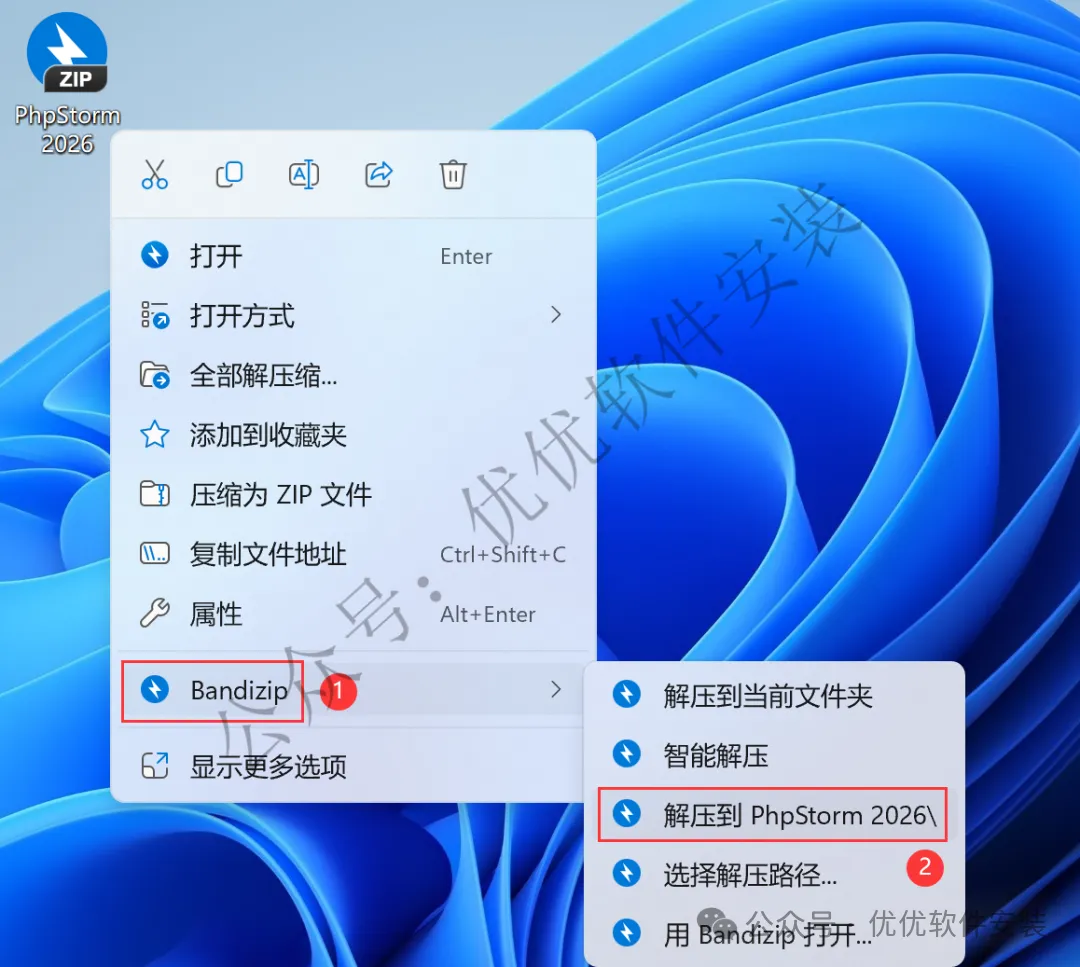Expand the Bandizip submenu chevron
The height and width of the screenshot is (967, 1080).
[x=556, y=689]
